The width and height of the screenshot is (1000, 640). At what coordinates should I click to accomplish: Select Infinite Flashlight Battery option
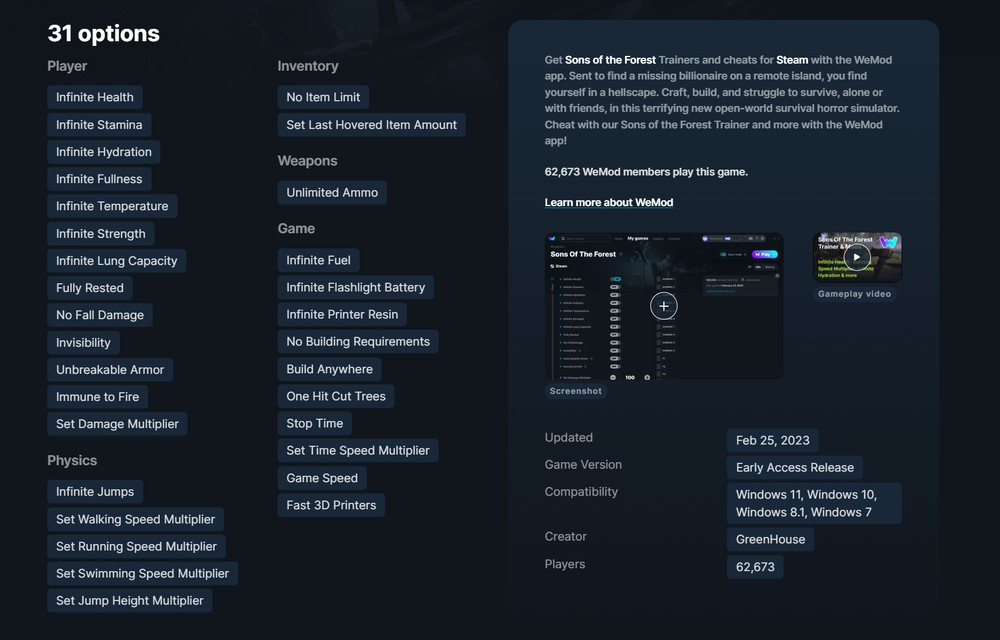(x=355, y=287)
